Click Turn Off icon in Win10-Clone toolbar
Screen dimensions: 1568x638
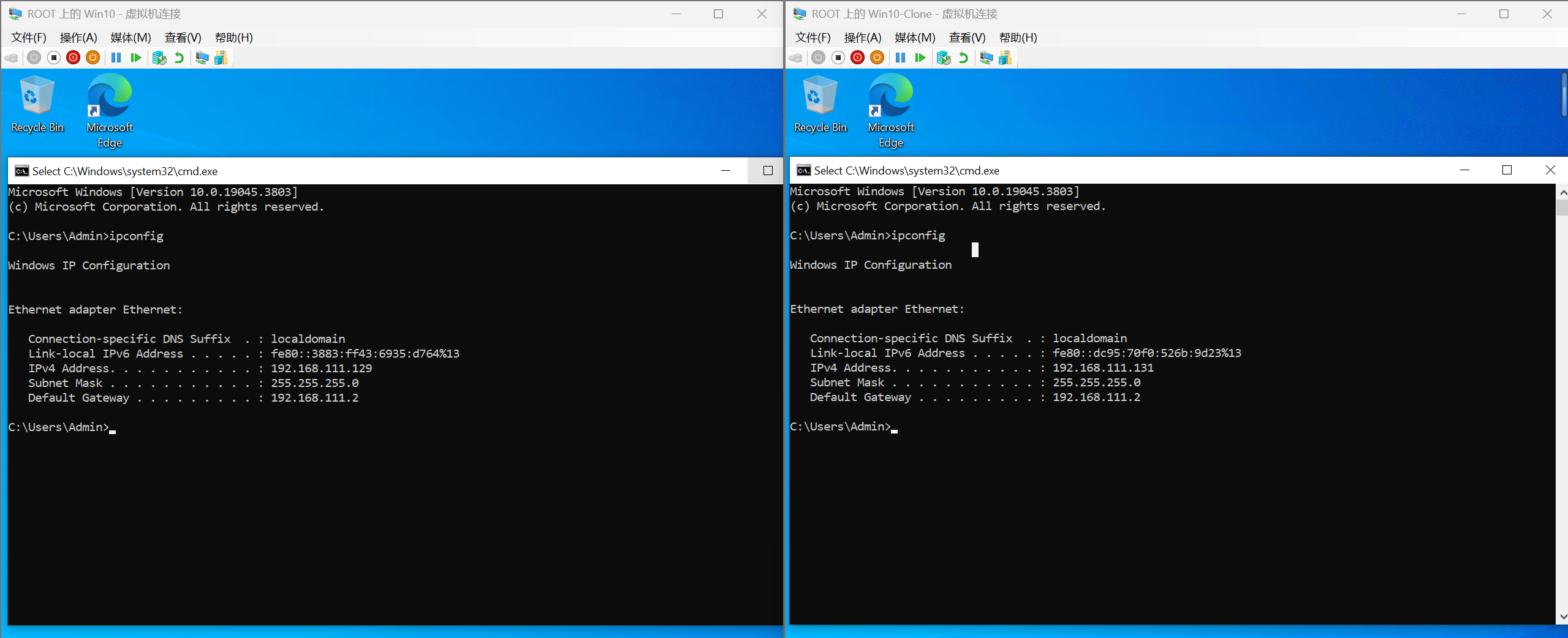pyautogui.click(x=838, y=58)
